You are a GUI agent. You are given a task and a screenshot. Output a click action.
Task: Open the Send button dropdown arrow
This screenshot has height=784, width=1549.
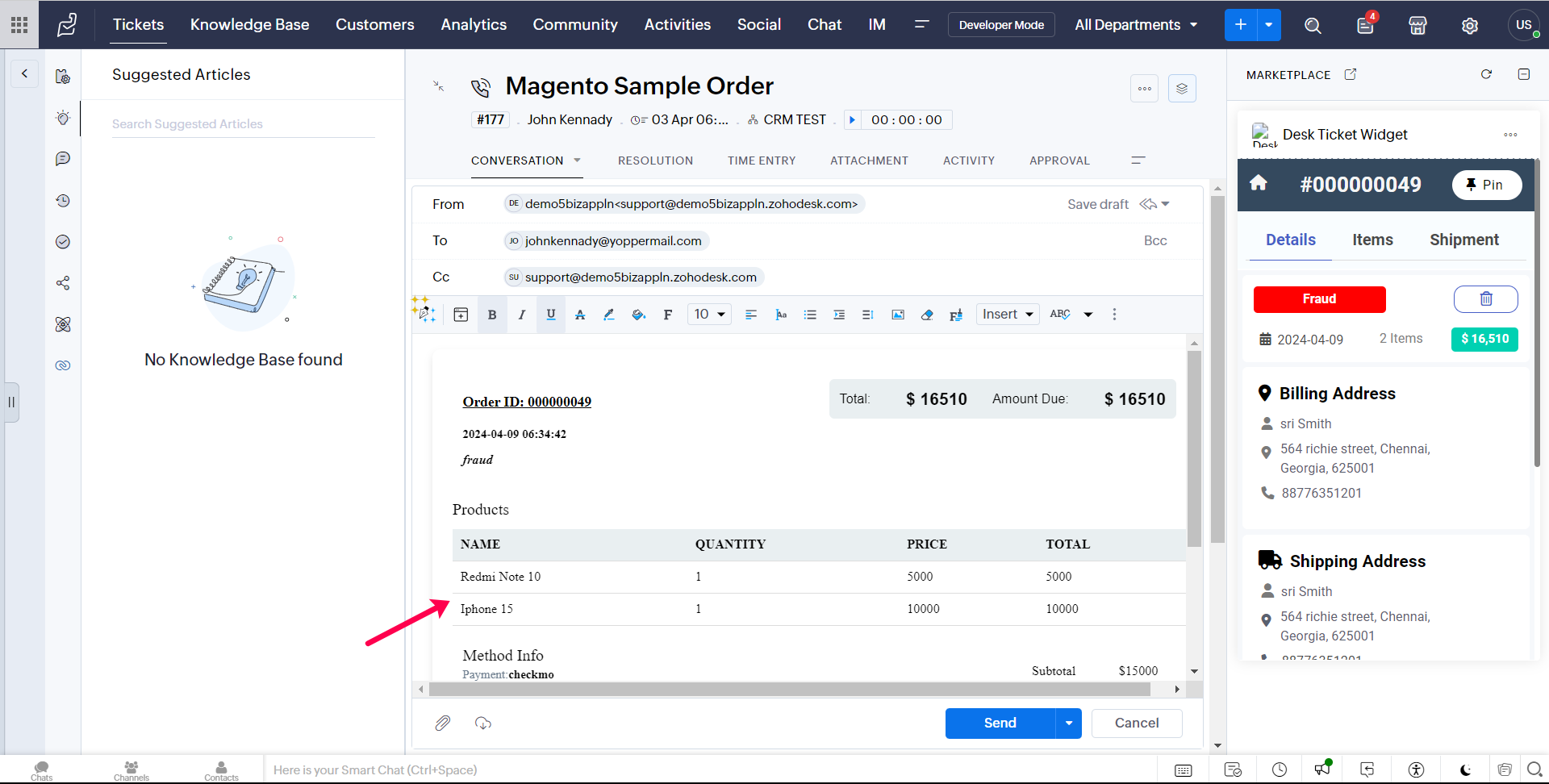click(x=1068, y=723)
